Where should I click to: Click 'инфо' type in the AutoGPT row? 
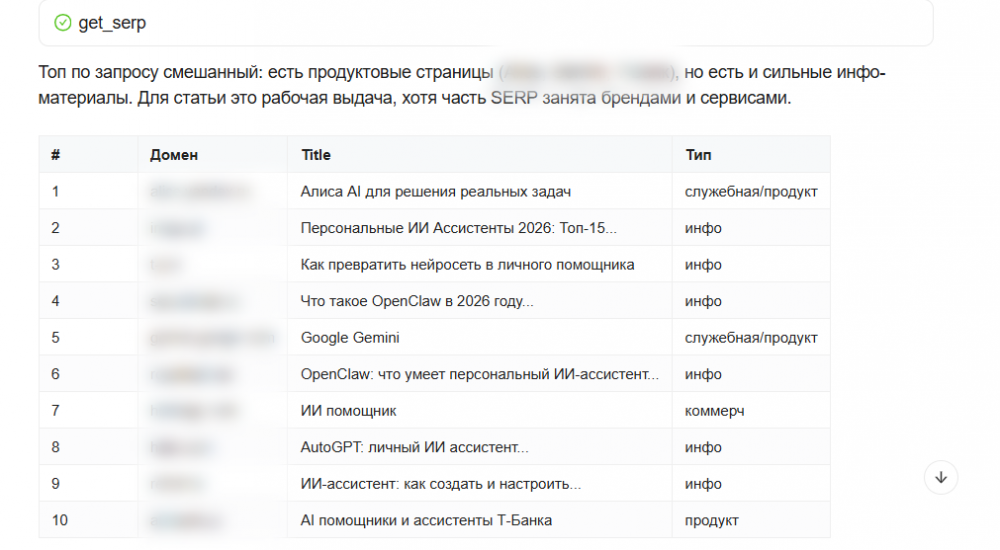(x=703, y=447)
